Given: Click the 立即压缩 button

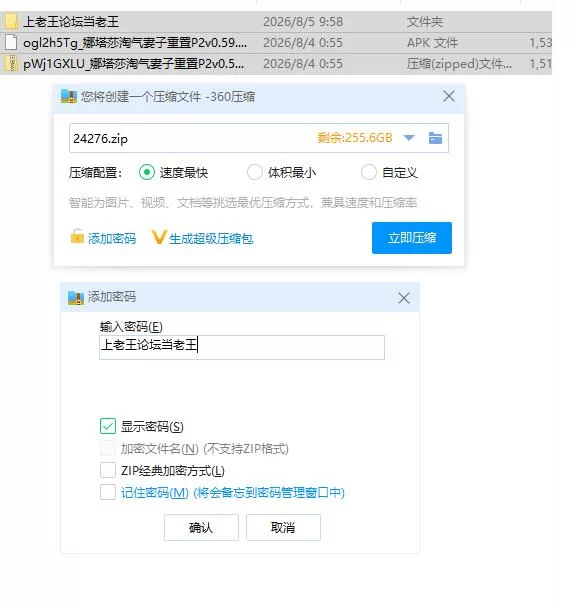Looking at the screenshot, I should 412,238.
